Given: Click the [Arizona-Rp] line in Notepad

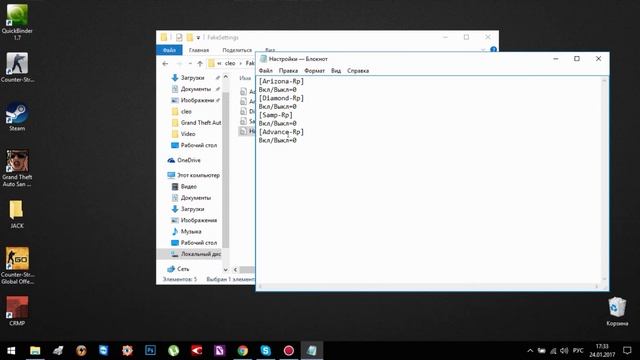Looking at the screenshot, I should pyautogui.click(x=281, y=81).
